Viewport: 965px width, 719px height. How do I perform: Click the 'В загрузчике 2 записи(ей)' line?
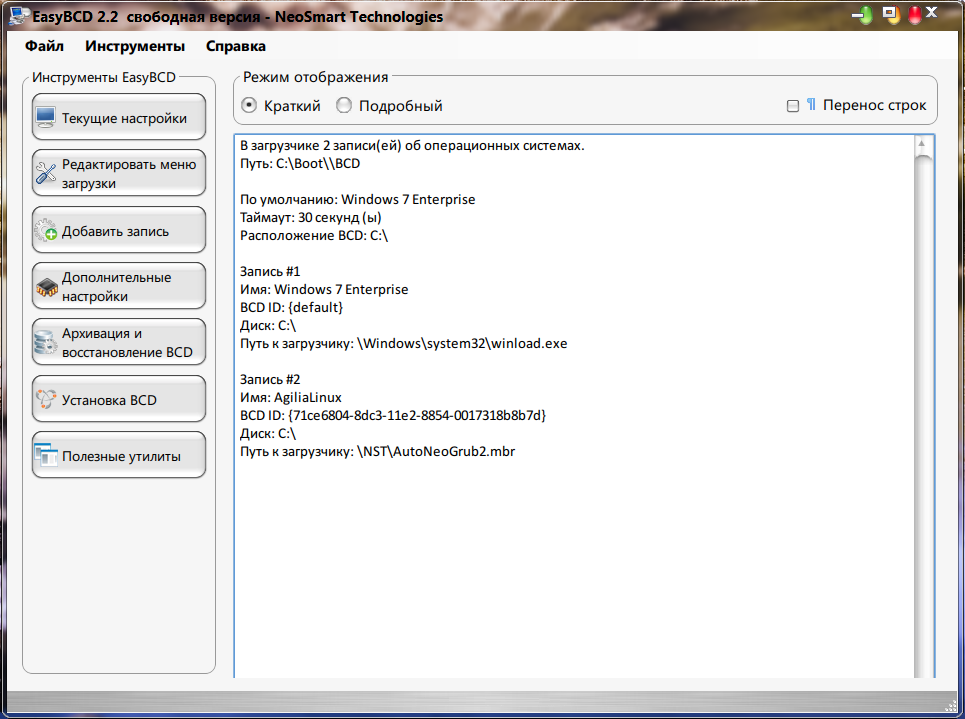coord(412,146)
